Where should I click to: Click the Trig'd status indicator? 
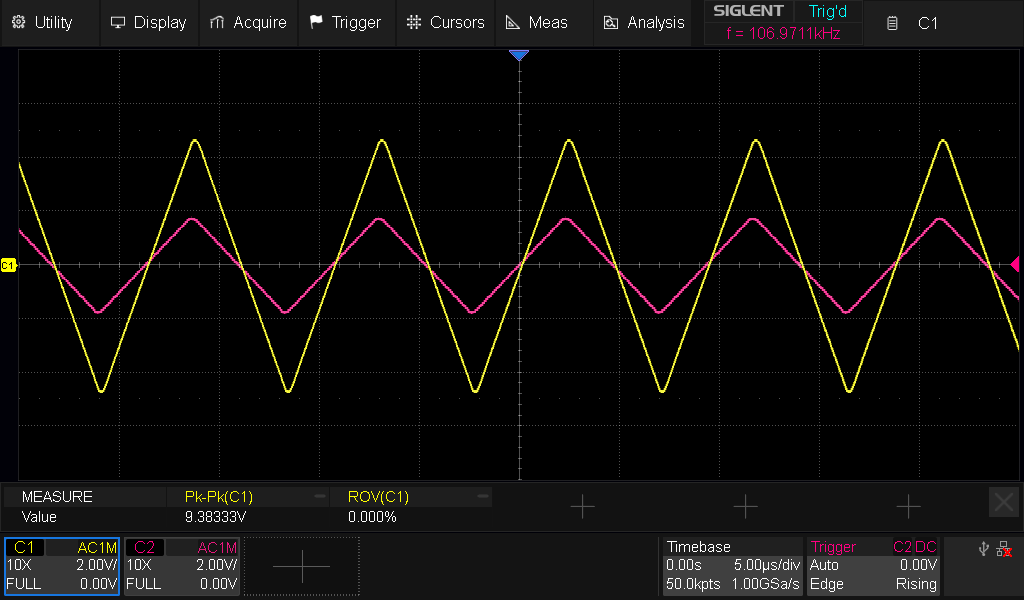click(827, 11)
